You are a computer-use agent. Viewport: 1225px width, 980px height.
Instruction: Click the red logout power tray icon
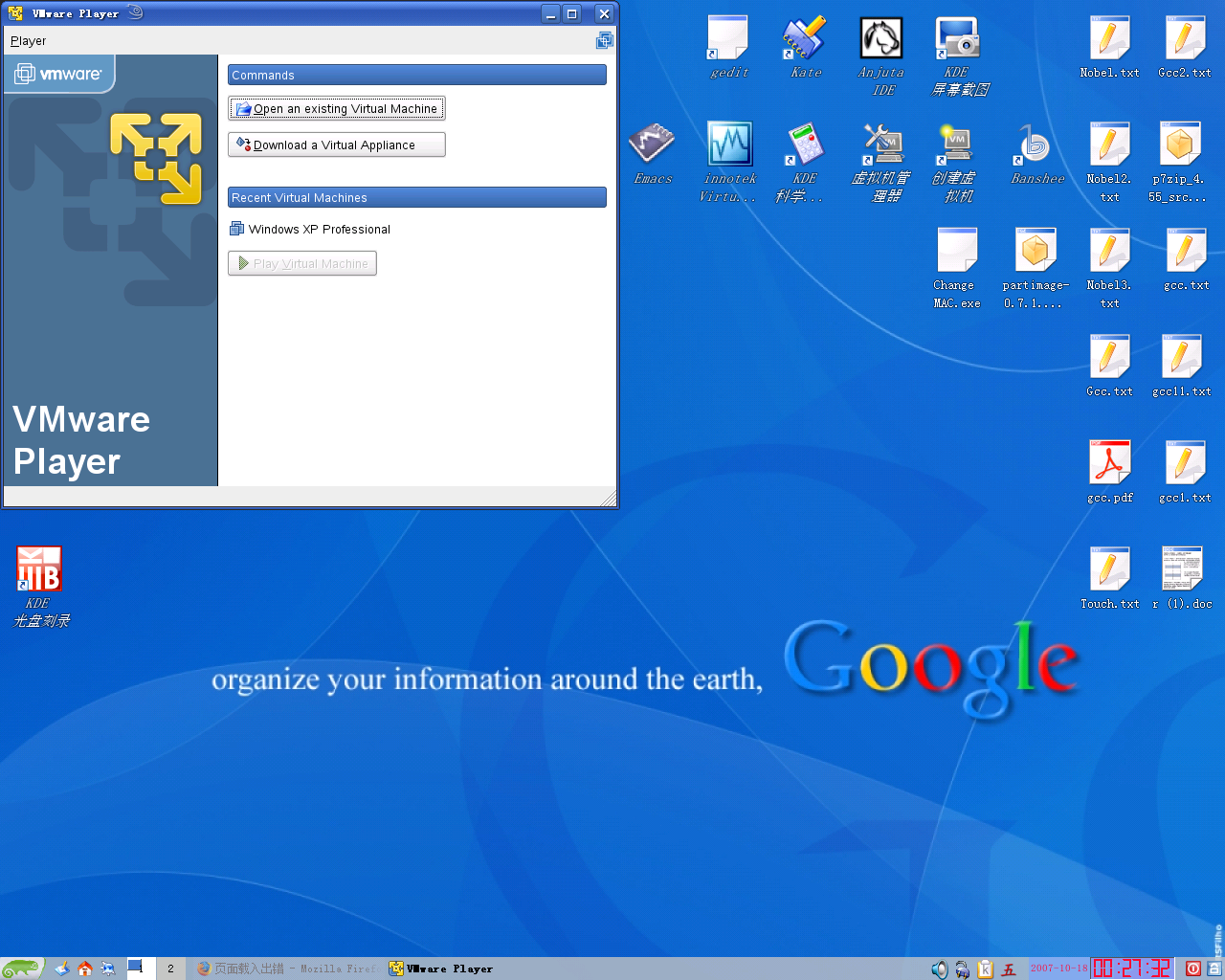[1193, 969]
